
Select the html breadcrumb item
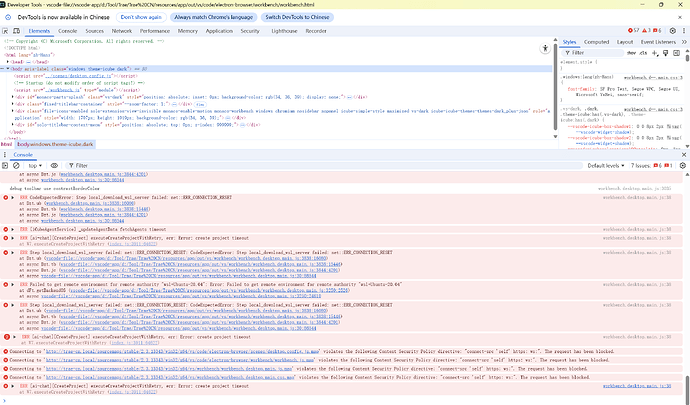pyautogui.click(x=7, y=144)
